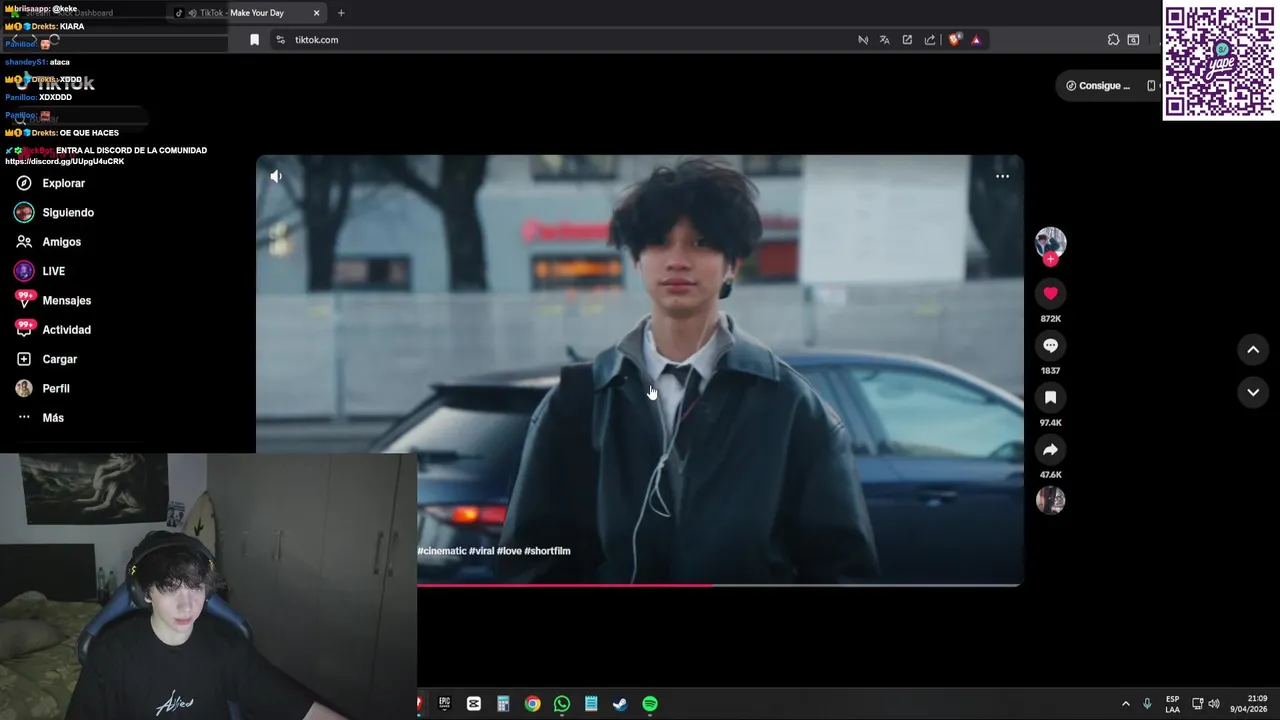Save the video with the bookmark icon
Viewport: 1280px width, 720px height.
[x=1050, y=397]
